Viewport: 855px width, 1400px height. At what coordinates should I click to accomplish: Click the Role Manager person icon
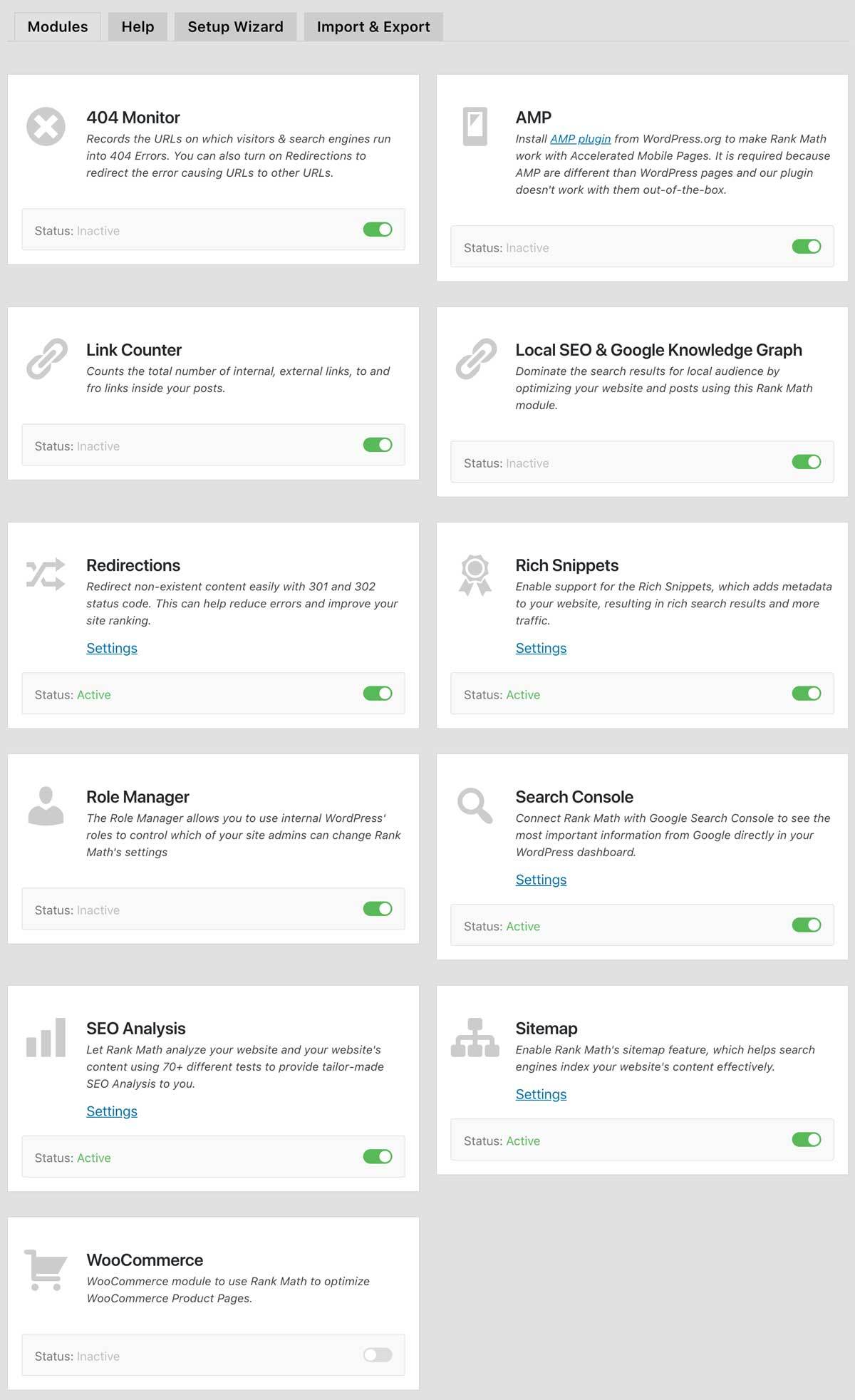pyautogui.click(x=46, y=805)
